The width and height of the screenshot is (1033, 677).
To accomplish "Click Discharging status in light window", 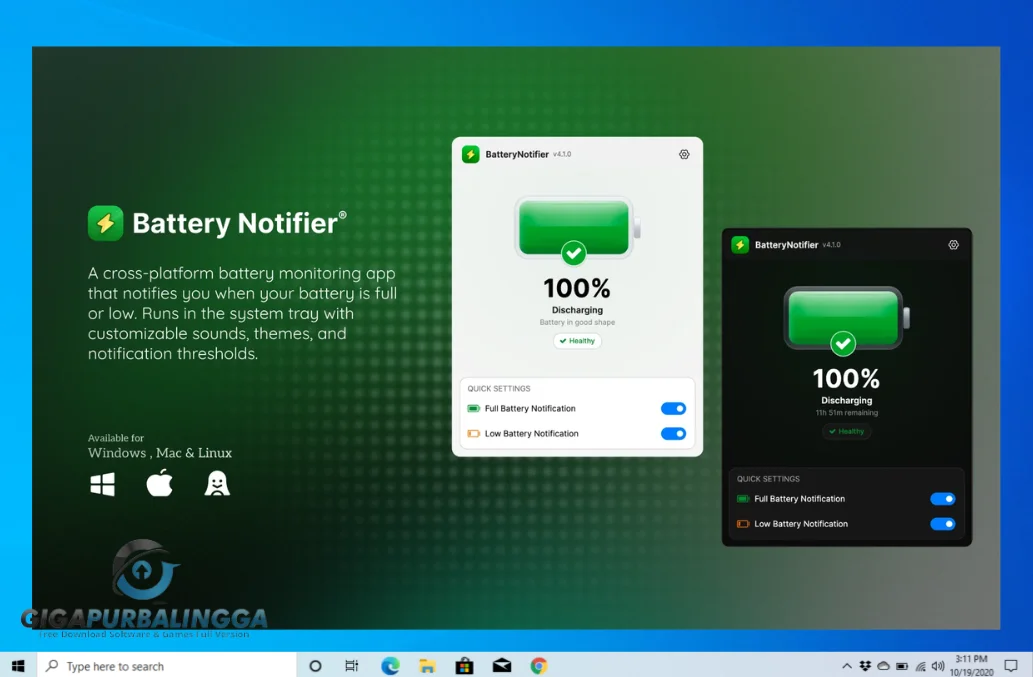I will (x=577, y=310).
